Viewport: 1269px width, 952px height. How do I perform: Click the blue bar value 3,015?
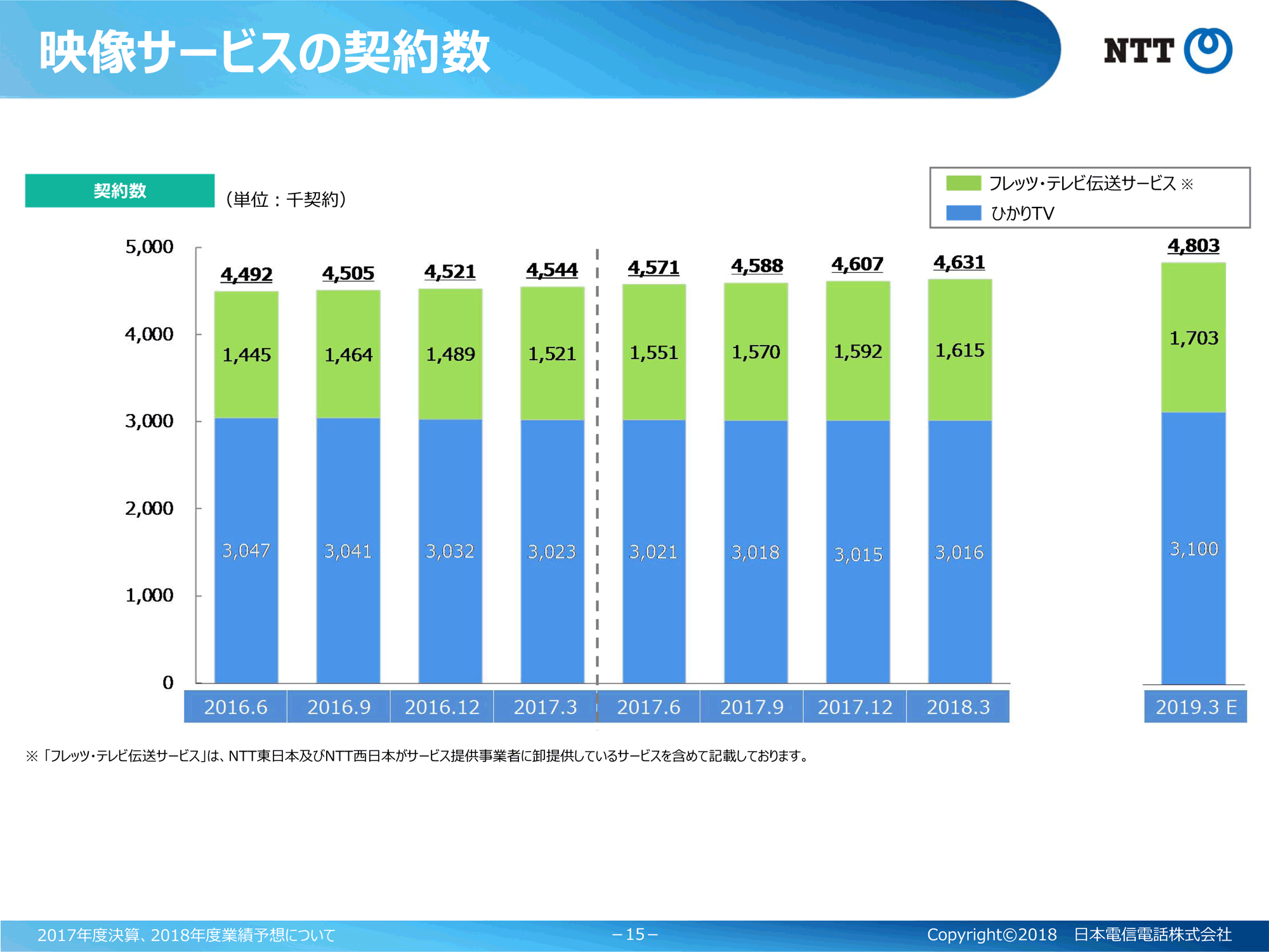[x=858, y=555]
